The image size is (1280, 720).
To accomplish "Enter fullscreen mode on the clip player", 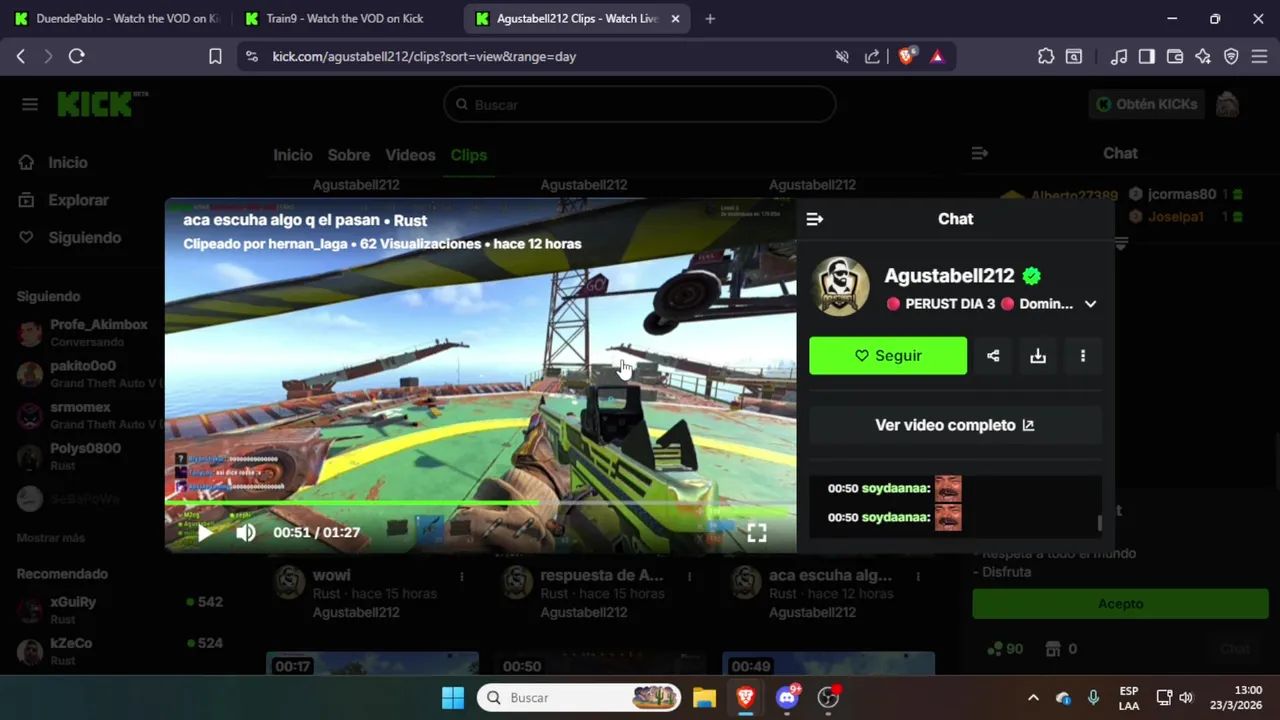I will coord(757,533).
